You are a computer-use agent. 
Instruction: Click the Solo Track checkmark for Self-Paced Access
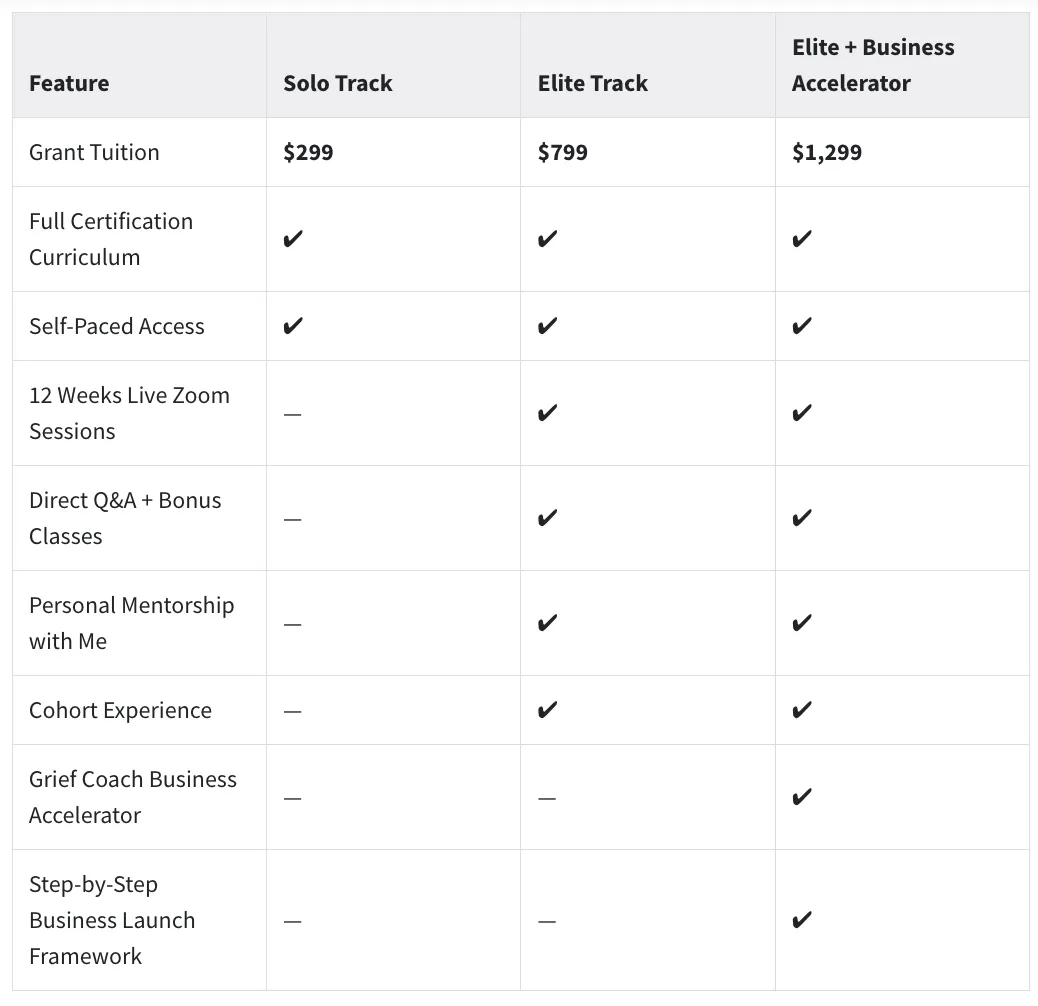[x=293, y=326]
